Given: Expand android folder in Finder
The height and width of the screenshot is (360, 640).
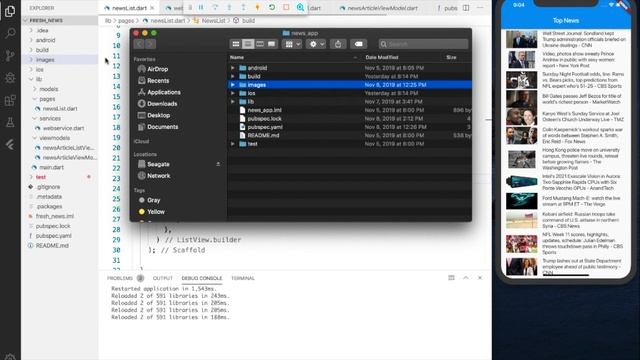Looking at the screenshot, I should click(233, 68).
